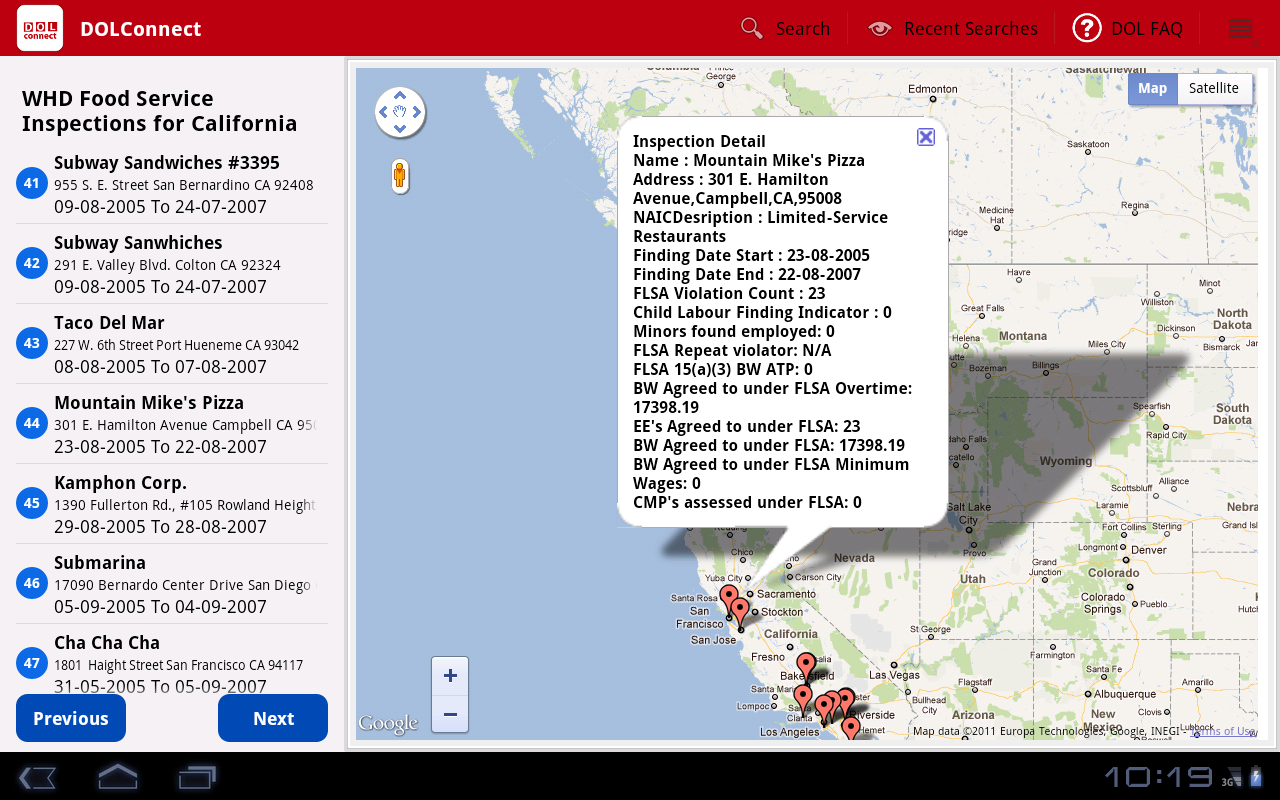
Task: Go to Next page of inspections
Action: pos(273,718)
